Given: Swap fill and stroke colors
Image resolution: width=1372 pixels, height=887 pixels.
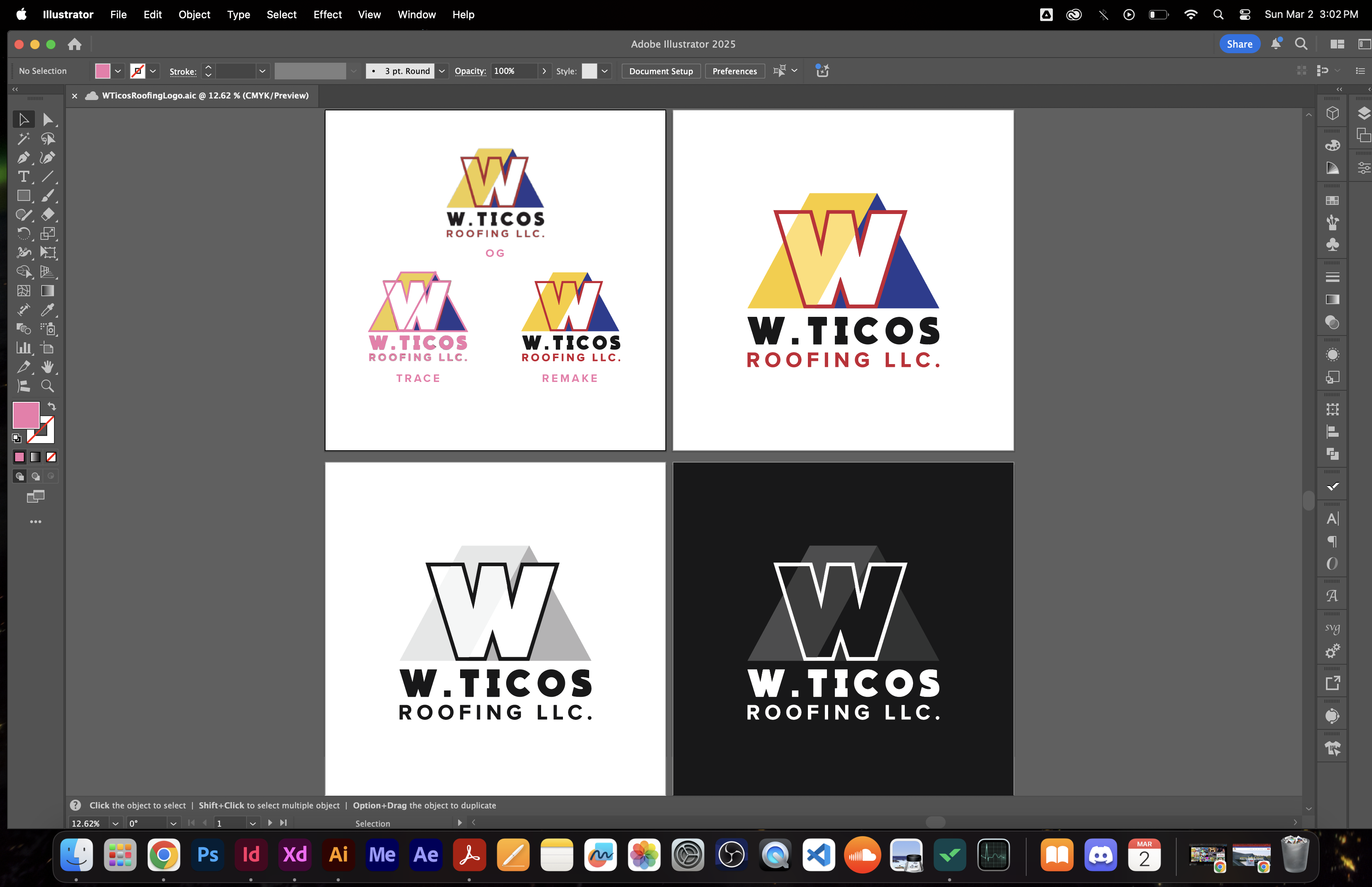Looking at the screenshot, I should (52, 406).
